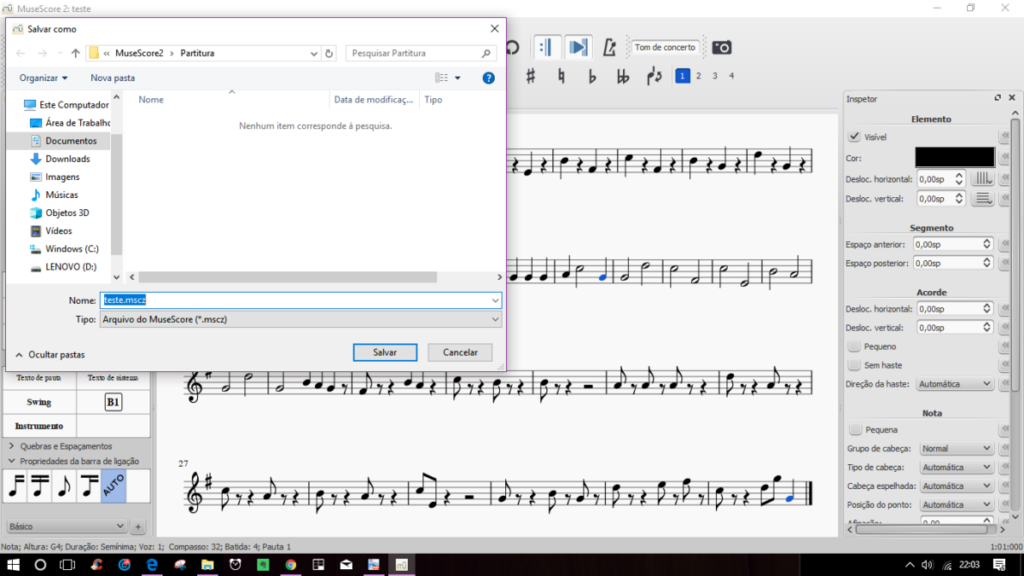Click the Salvar button

[384, 352]
